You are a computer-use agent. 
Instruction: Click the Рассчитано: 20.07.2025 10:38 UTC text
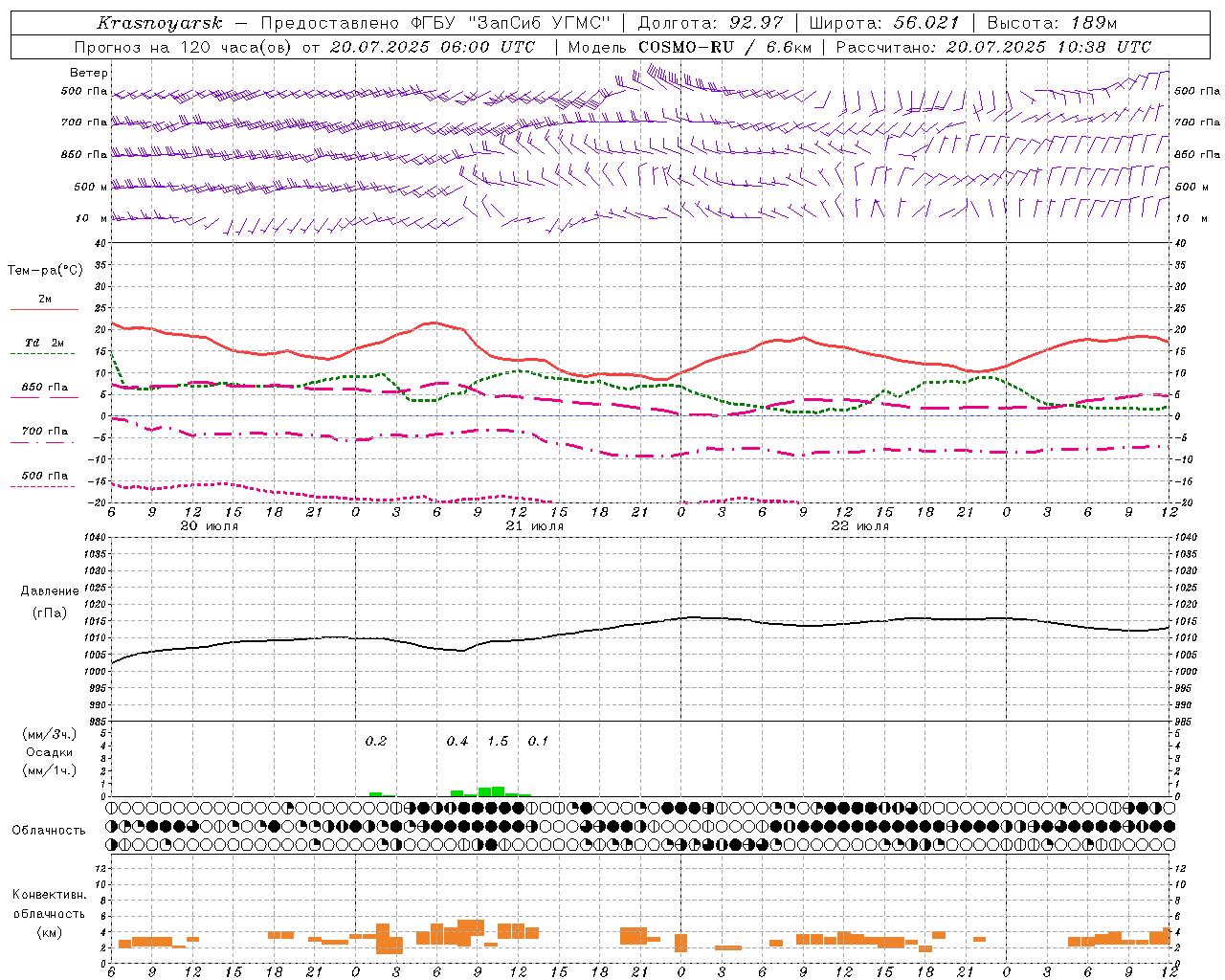click(993, 47)
